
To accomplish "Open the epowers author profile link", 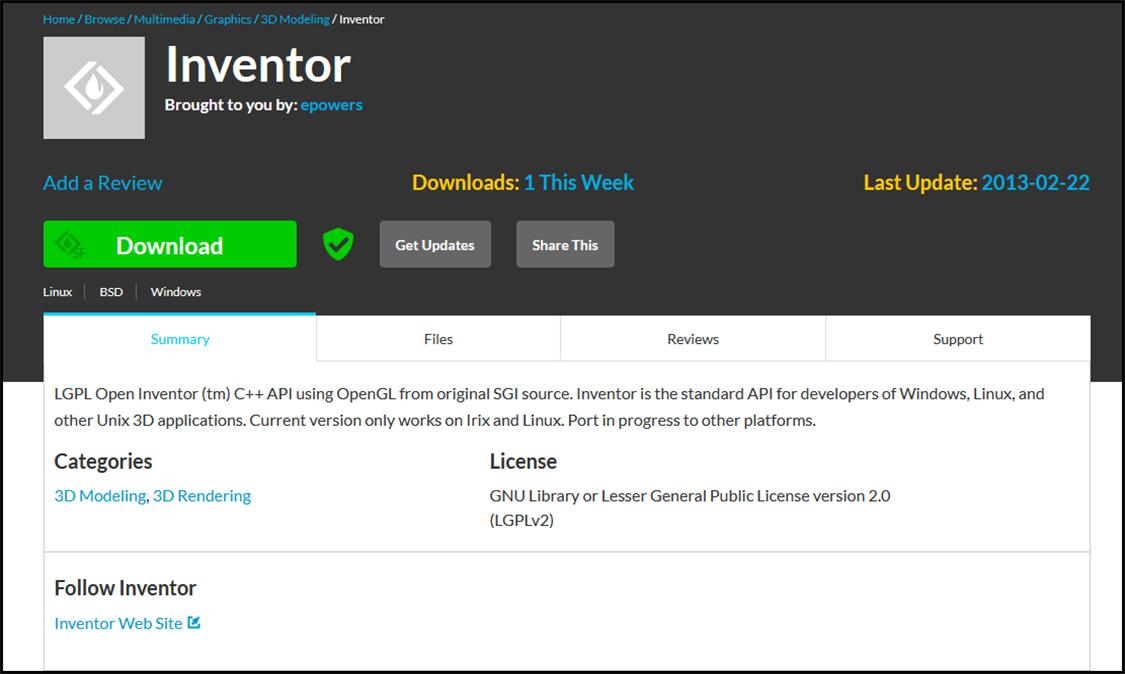I will pyautogui.click(x=331, y=105).
